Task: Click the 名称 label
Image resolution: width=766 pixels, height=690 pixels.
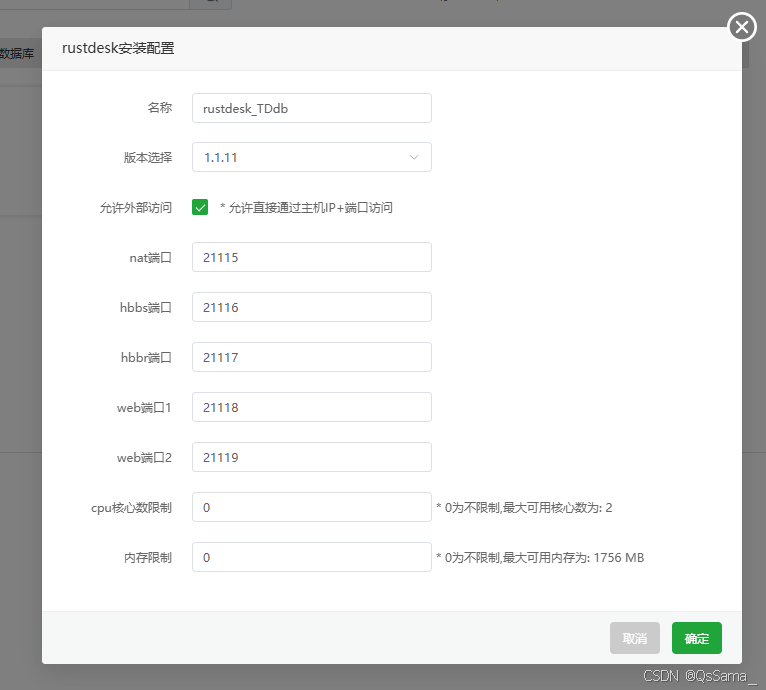Action: (160, 108)
